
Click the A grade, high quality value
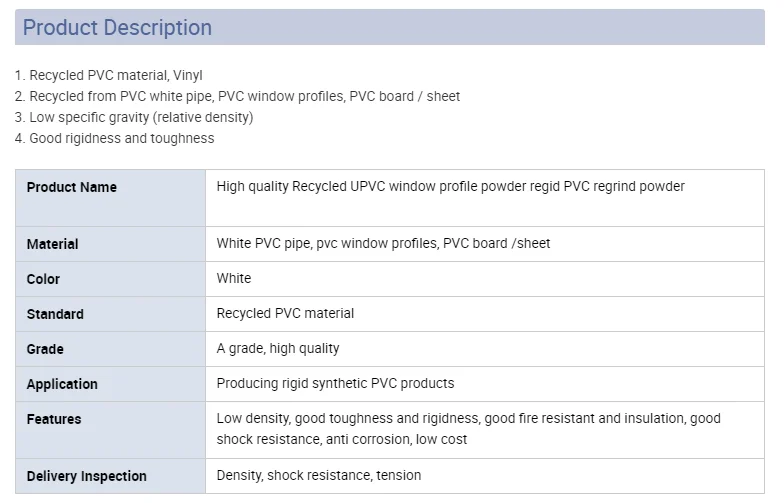coord(278,348)
